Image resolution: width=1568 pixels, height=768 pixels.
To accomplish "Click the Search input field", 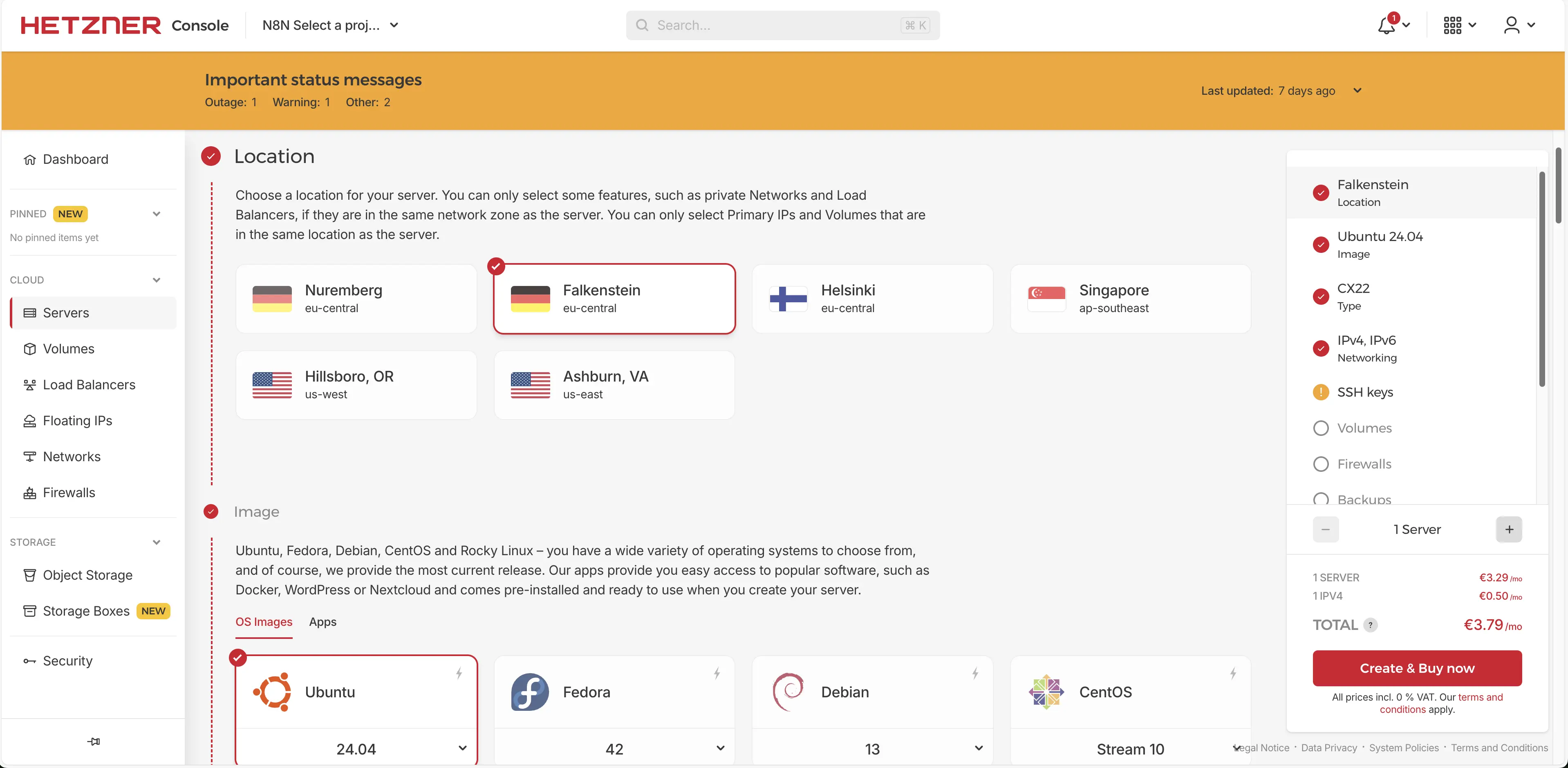I will click(773, 26).
